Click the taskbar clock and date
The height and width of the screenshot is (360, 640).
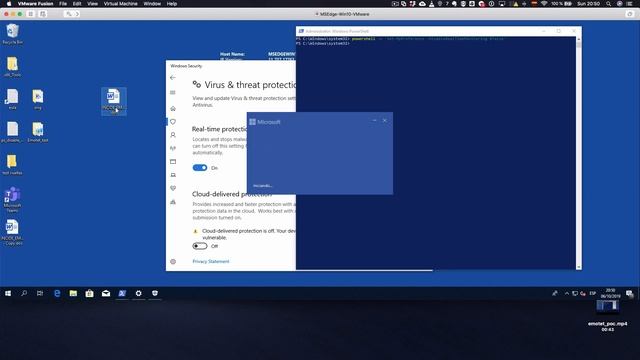[x=610, y=293]
